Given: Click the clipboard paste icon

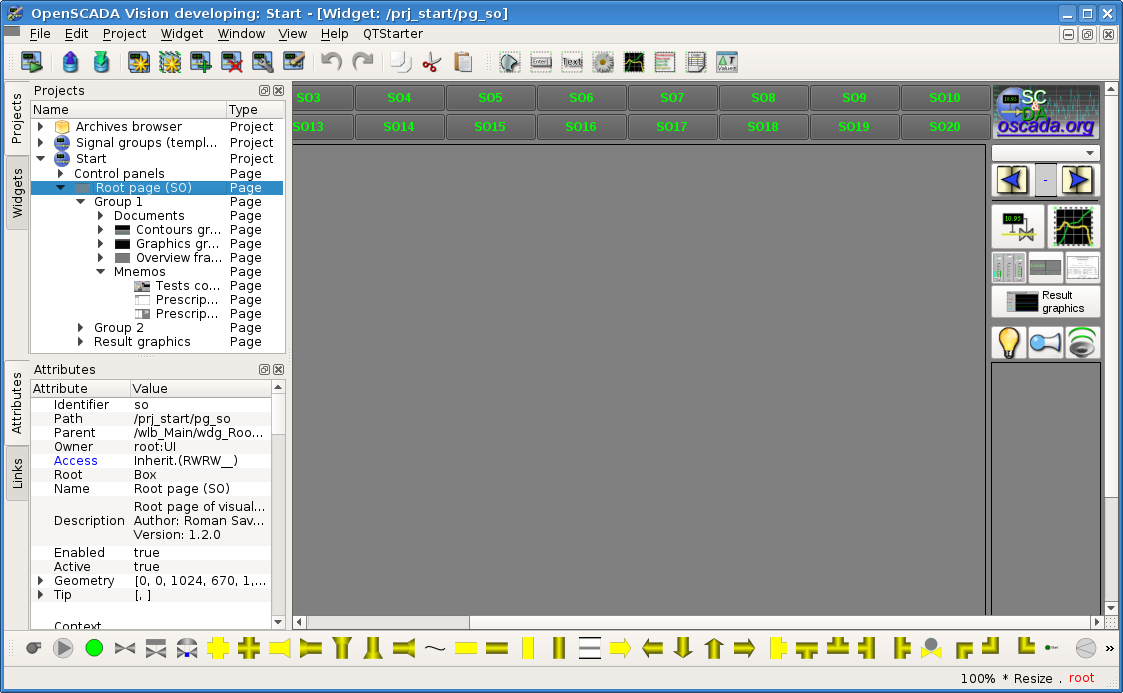Looking at the screenshot, I should click(463, 62).
